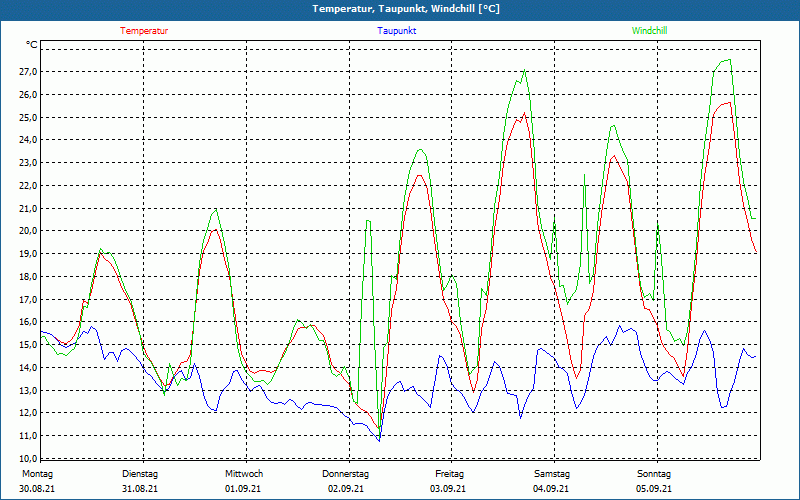Click the chart title 'Temperatur, Taupunkt, Windchill [°C]'
800x500 pixels.
(406, 9)
